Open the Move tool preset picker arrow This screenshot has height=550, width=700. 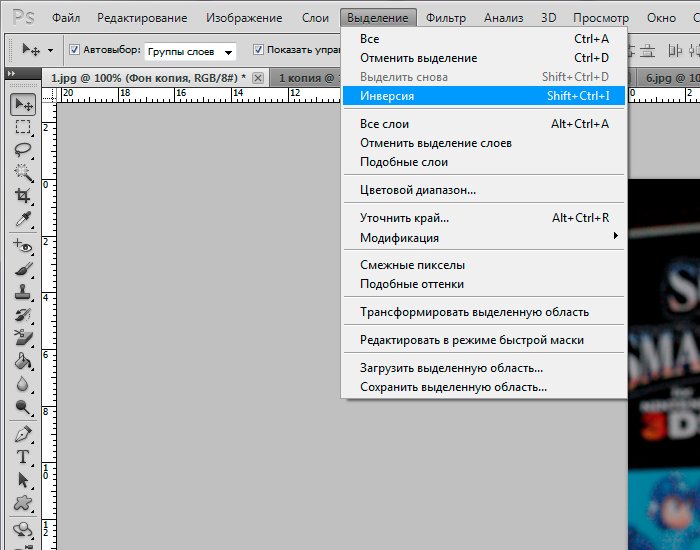(x=50, y=50)
